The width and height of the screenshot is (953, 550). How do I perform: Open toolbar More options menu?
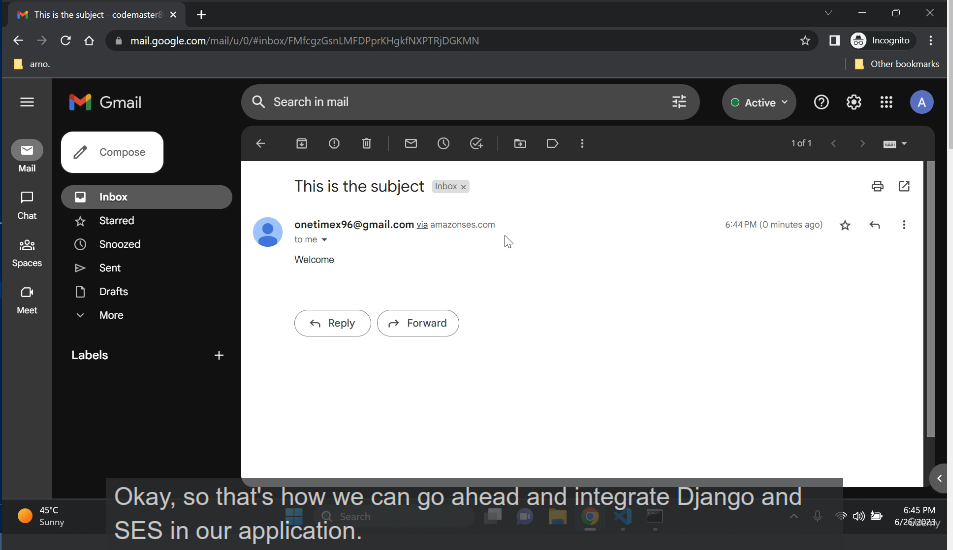[582, 143]
